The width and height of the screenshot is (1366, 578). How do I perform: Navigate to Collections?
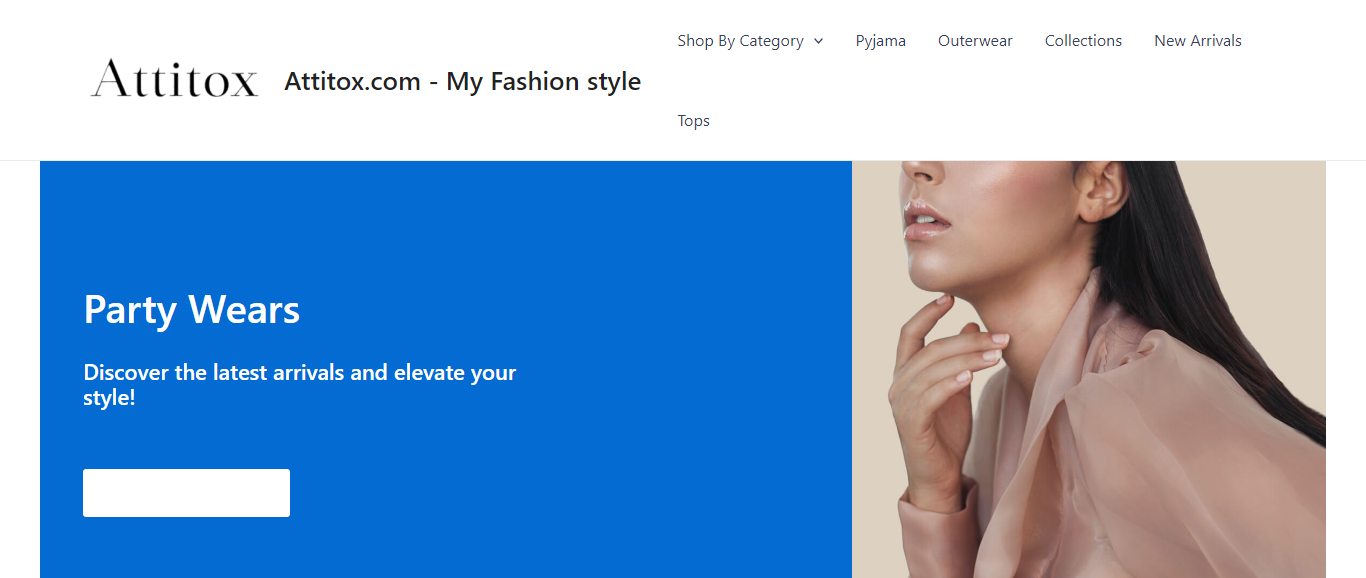[1083, 41]
